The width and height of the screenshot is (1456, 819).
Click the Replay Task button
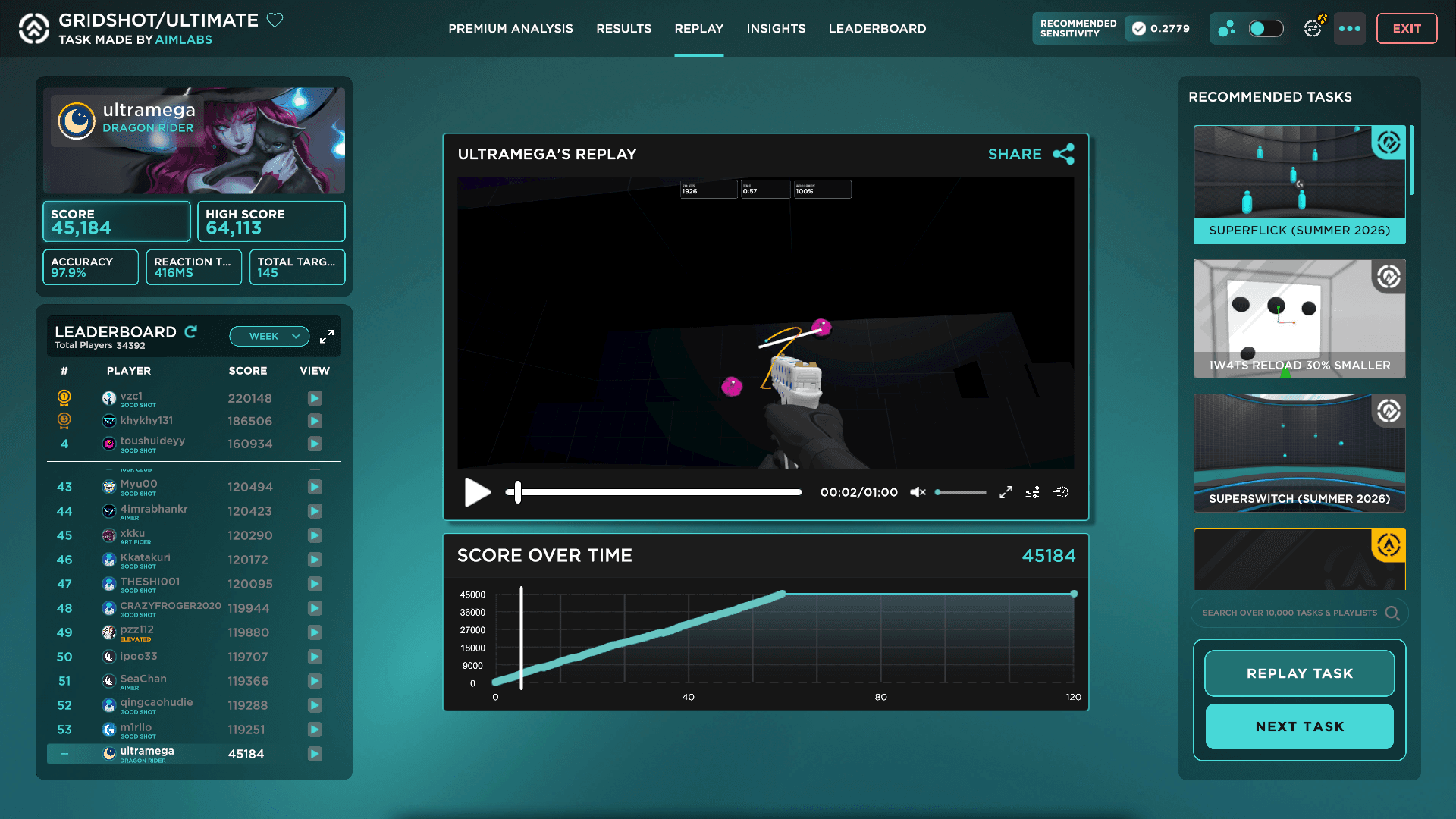[1299, 673]
